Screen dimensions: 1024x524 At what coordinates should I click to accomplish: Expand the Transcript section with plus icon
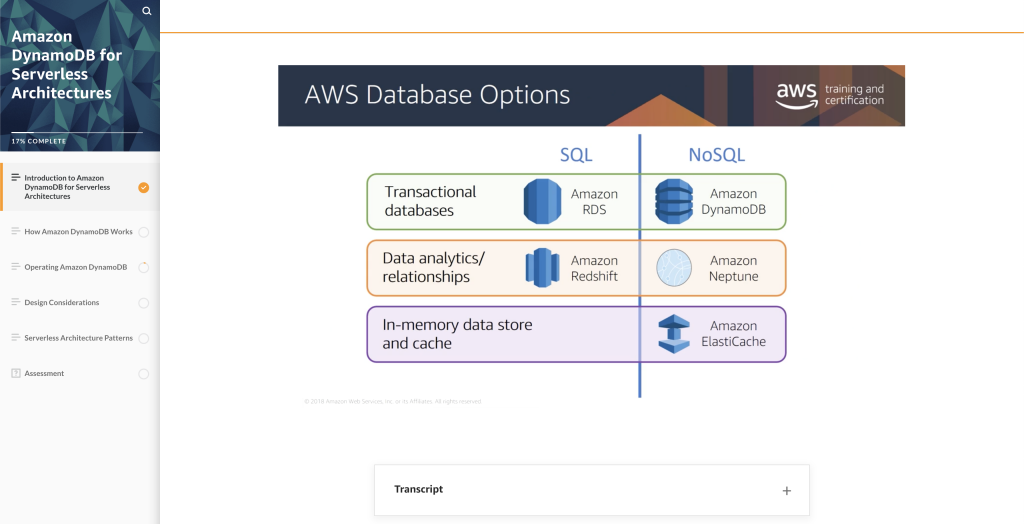pyautogui.click(x=786, y=491)
